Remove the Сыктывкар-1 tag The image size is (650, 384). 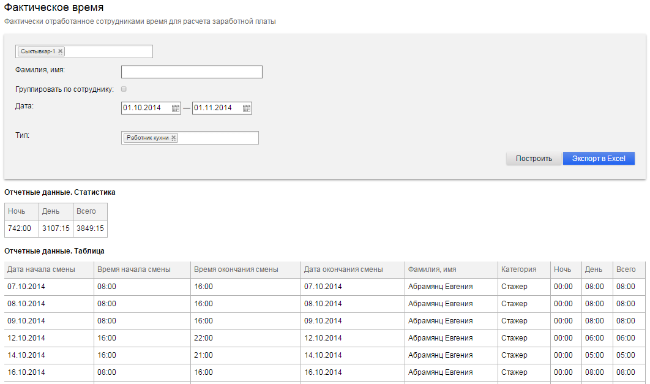60,51
